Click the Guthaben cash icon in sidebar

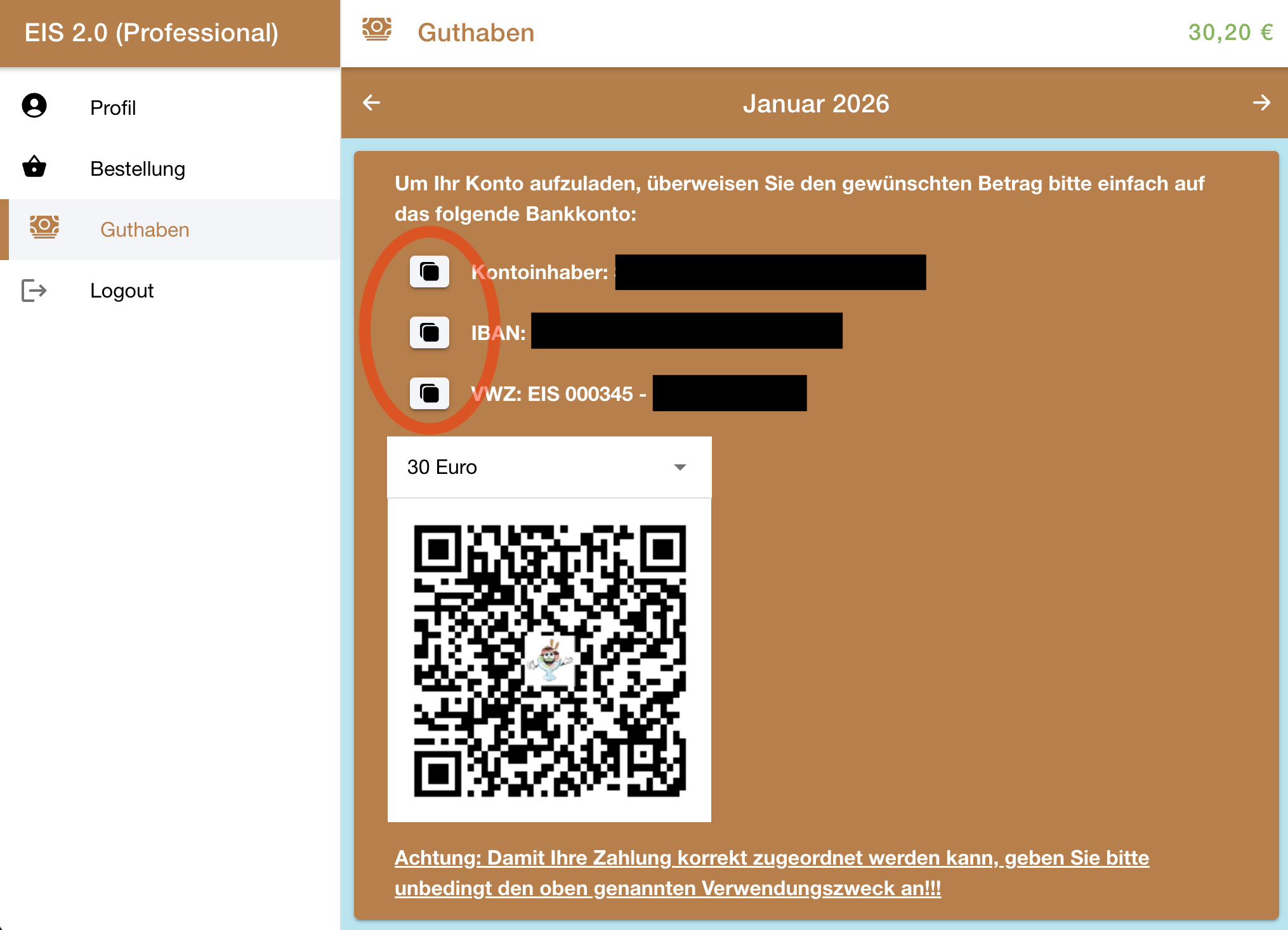(x=44, y=227)
